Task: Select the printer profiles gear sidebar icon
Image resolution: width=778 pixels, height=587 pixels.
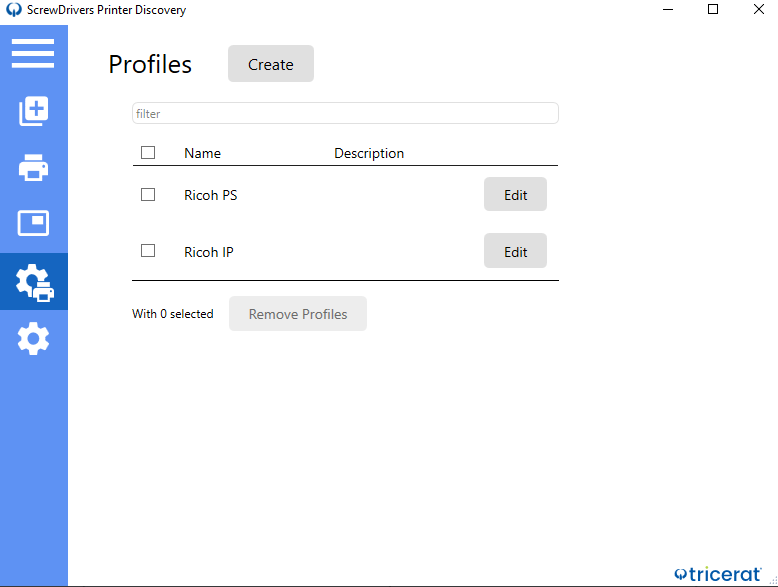Action: tap(34, 282)
